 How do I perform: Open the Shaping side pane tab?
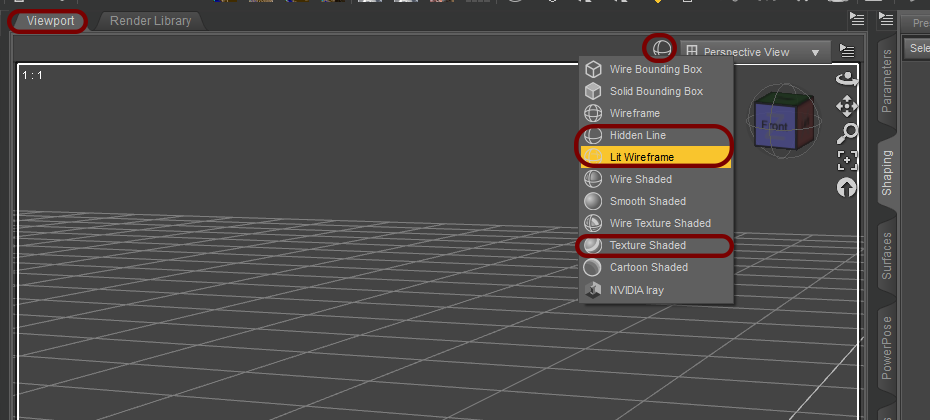[x=887, y=173]
